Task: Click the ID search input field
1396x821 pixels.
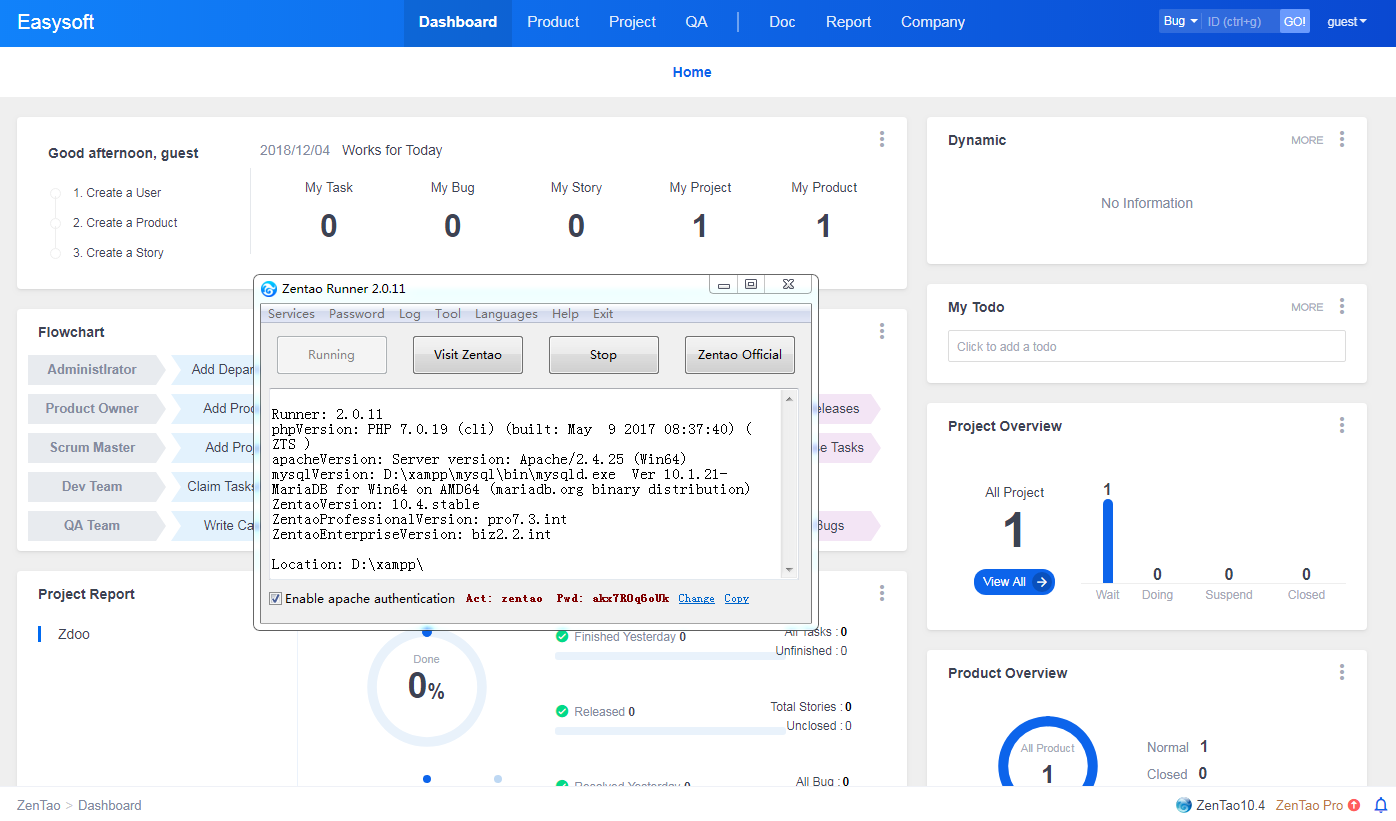Action: (x=1241, y=21)
